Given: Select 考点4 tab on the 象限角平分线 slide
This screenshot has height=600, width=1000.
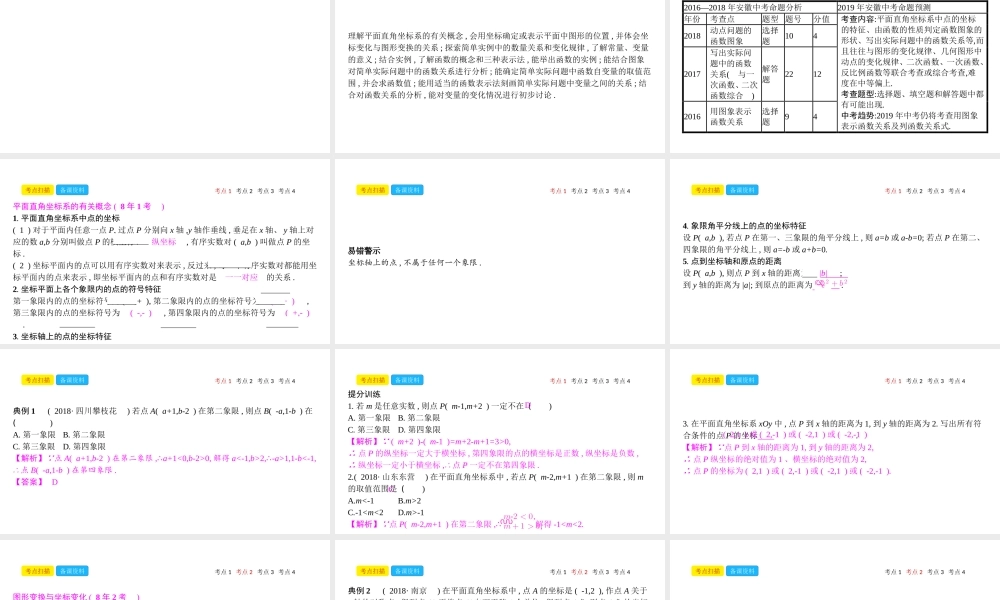Looking at the screenshot, I should pos(957,191).
